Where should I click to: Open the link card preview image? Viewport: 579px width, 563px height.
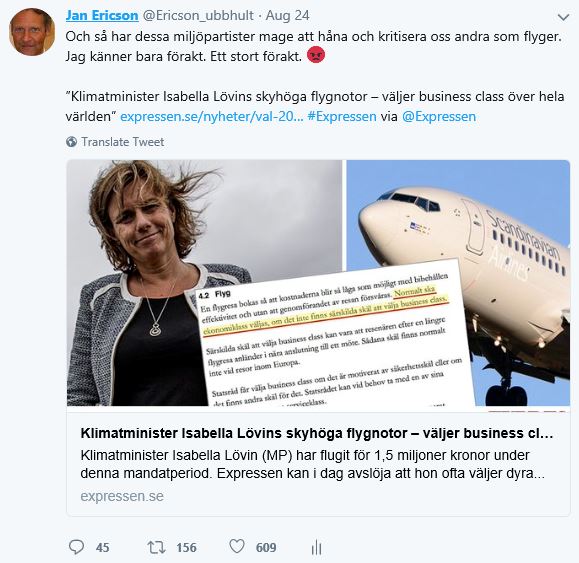click(x=318, y=283)
